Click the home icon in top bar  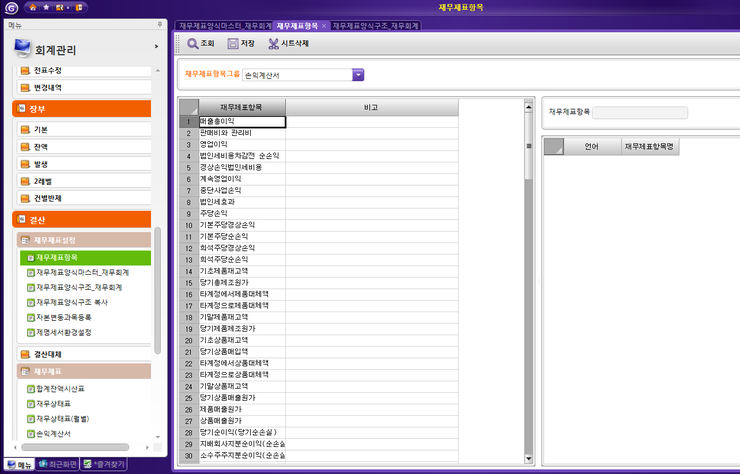32,7
